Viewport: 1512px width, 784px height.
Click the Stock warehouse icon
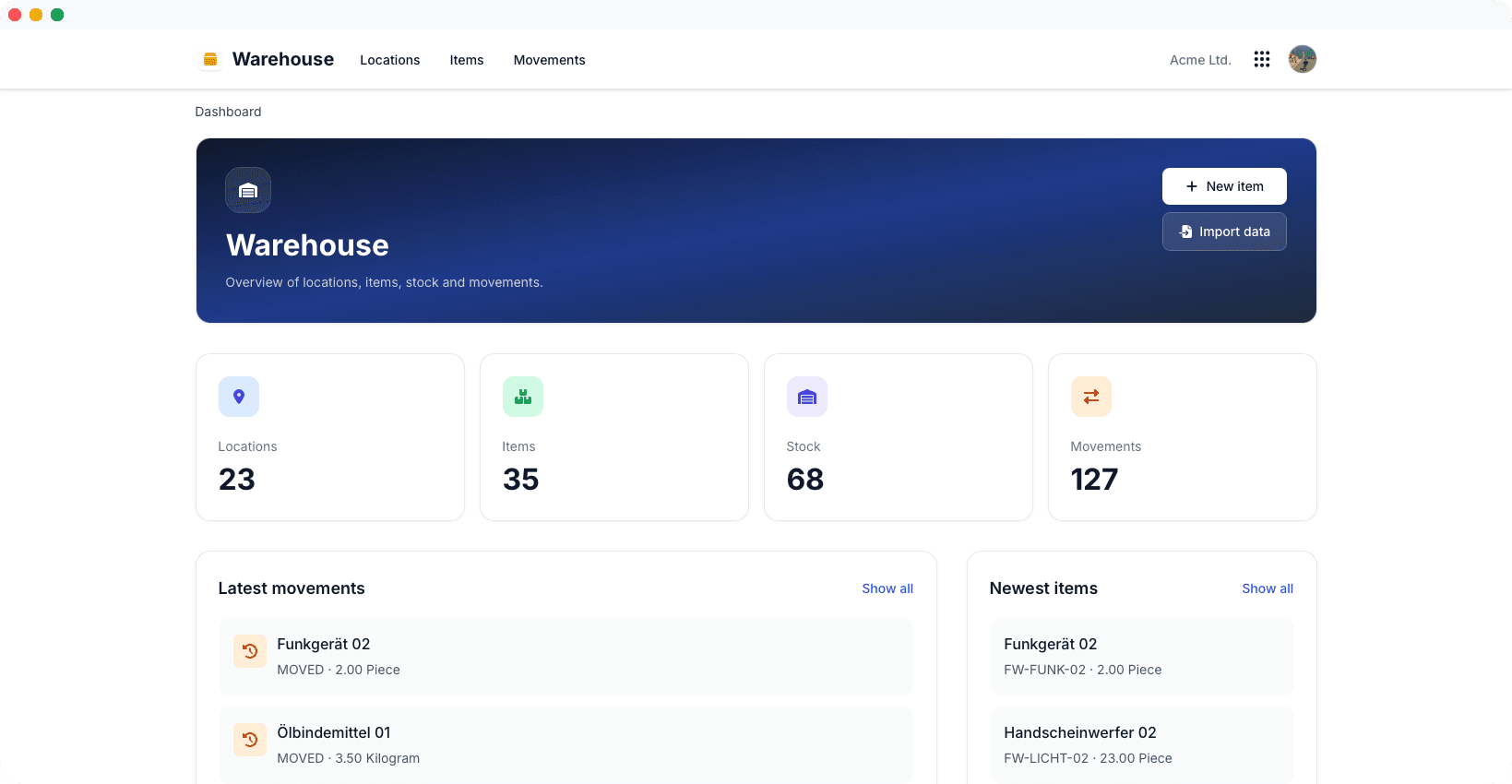coord(807,397)
